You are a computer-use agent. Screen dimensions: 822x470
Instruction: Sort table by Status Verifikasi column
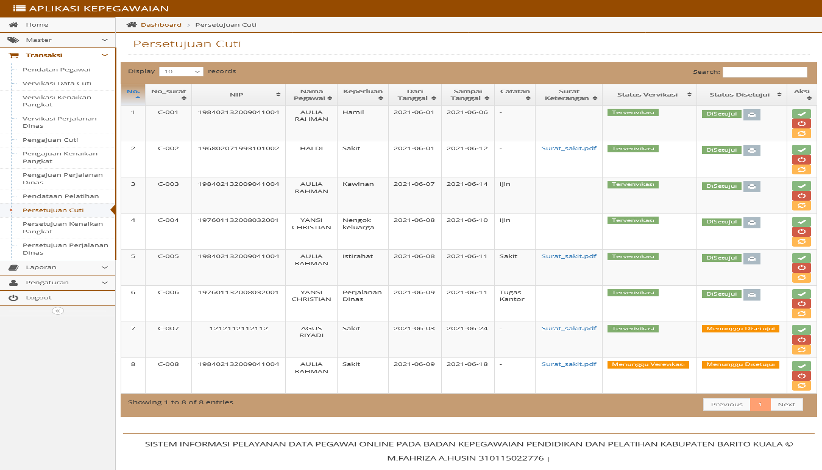[x=649, y=95]
